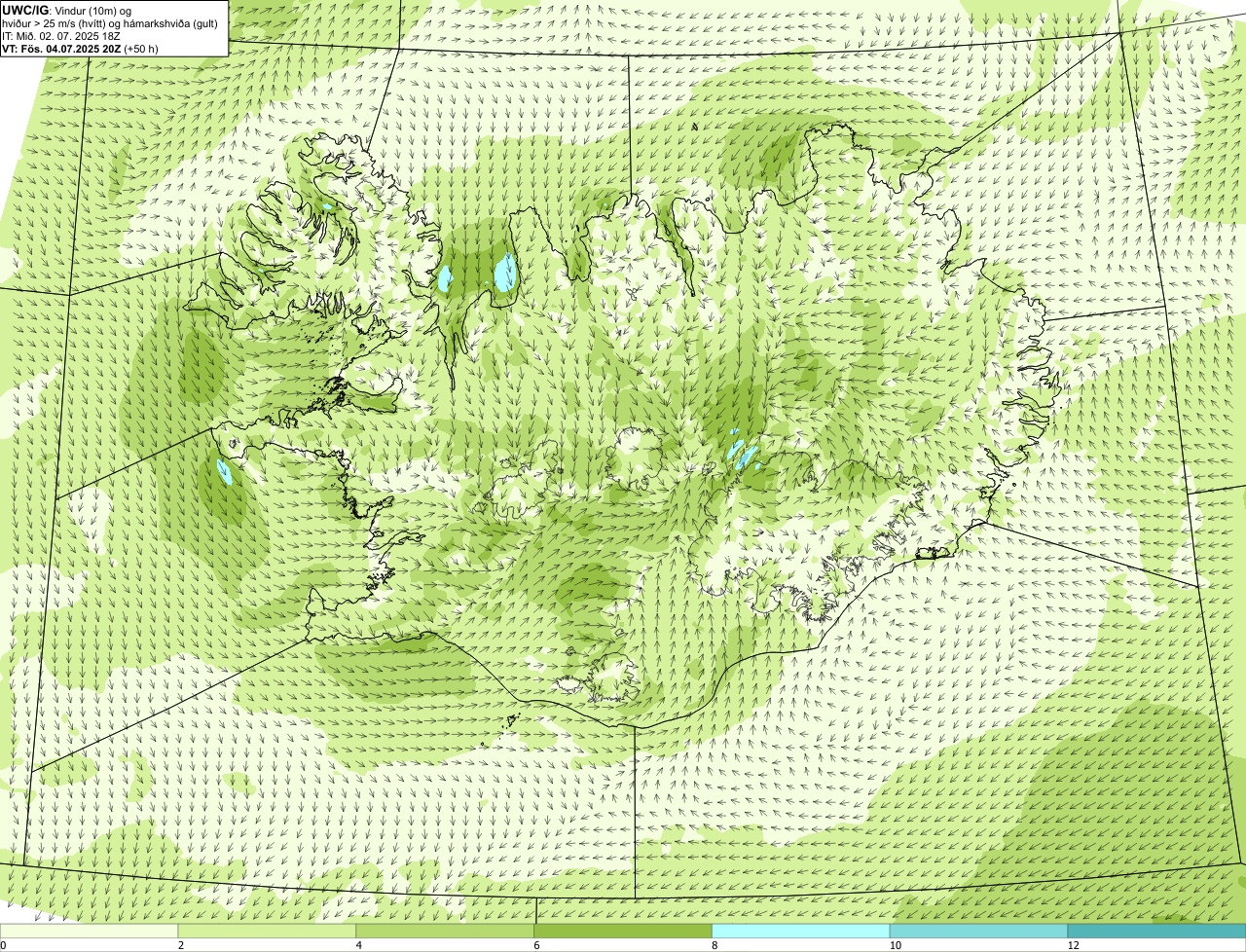This screenshot has height=952, width=1246.
Task: Click the '(+50 h)' forecast offset text
Action: click(x=141, y=48)
